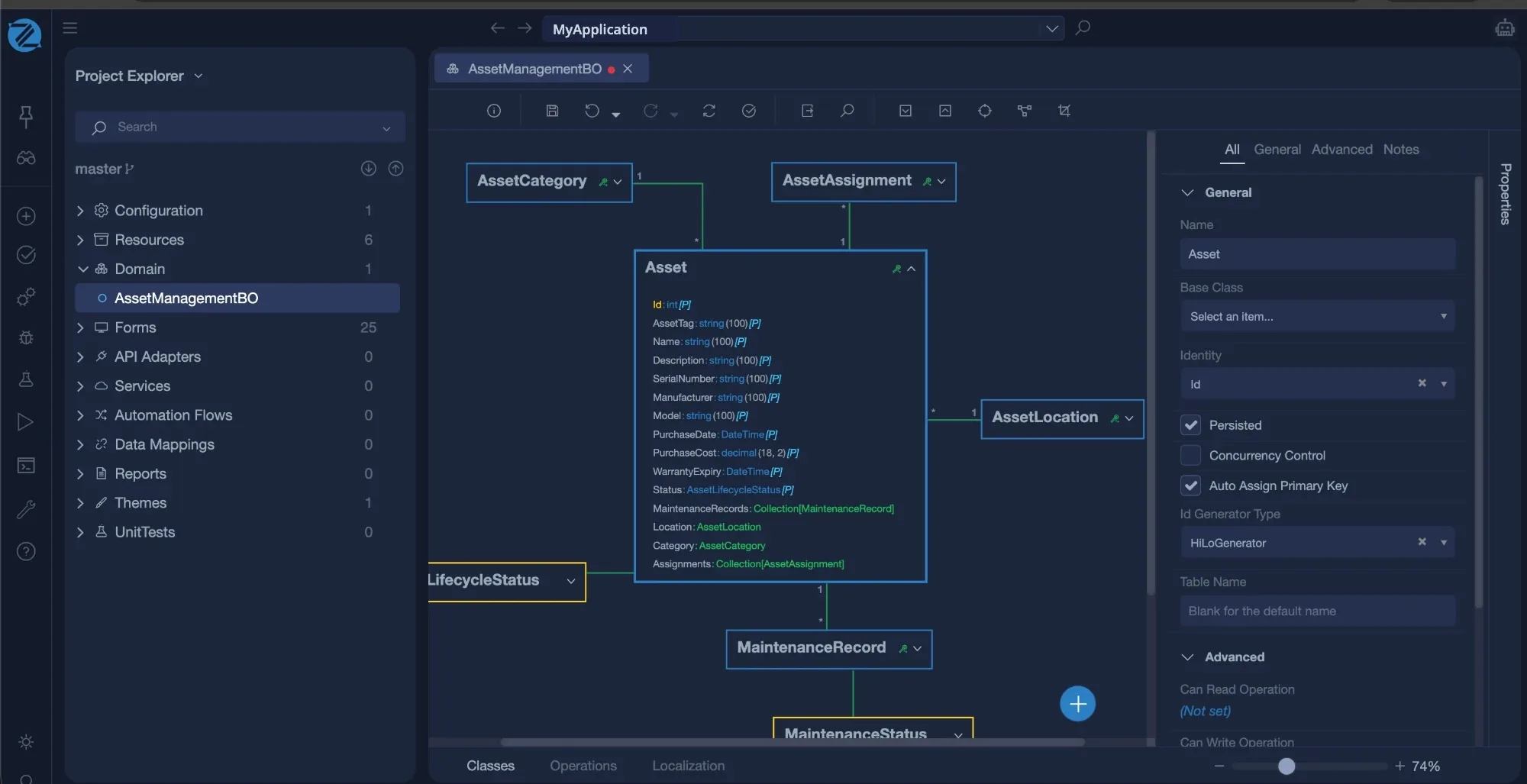Click the crosshair center diagram icon

(985, 111)
